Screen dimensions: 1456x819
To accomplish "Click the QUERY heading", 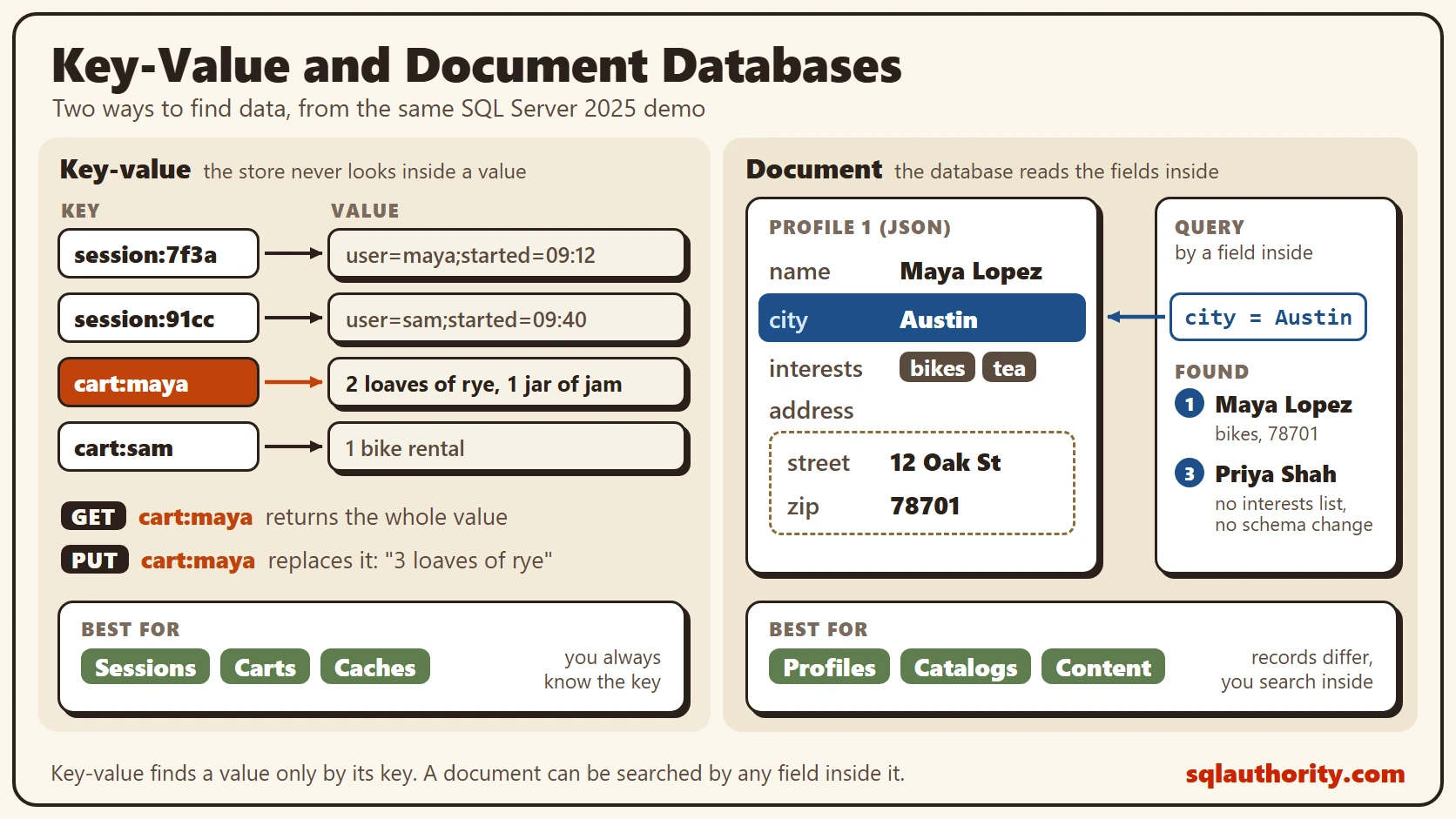I will click(1209, 227).
